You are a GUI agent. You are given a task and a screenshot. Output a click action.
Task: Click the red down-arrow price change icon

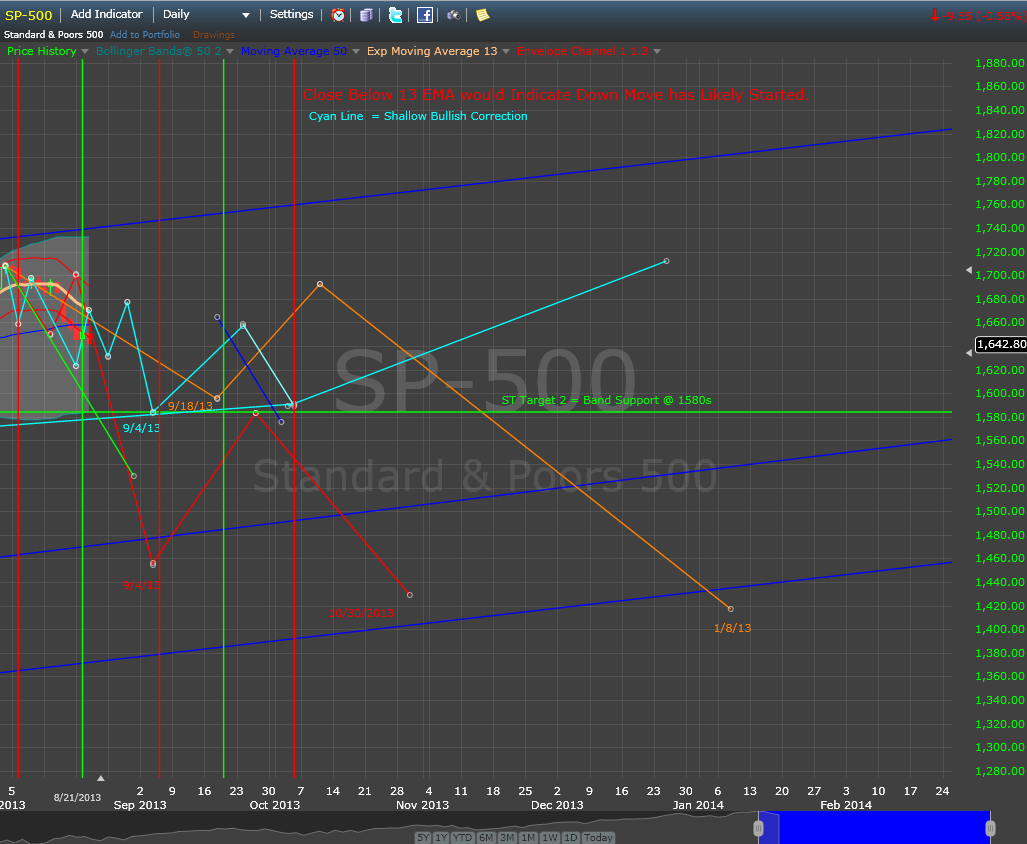(x=935, y=15)
